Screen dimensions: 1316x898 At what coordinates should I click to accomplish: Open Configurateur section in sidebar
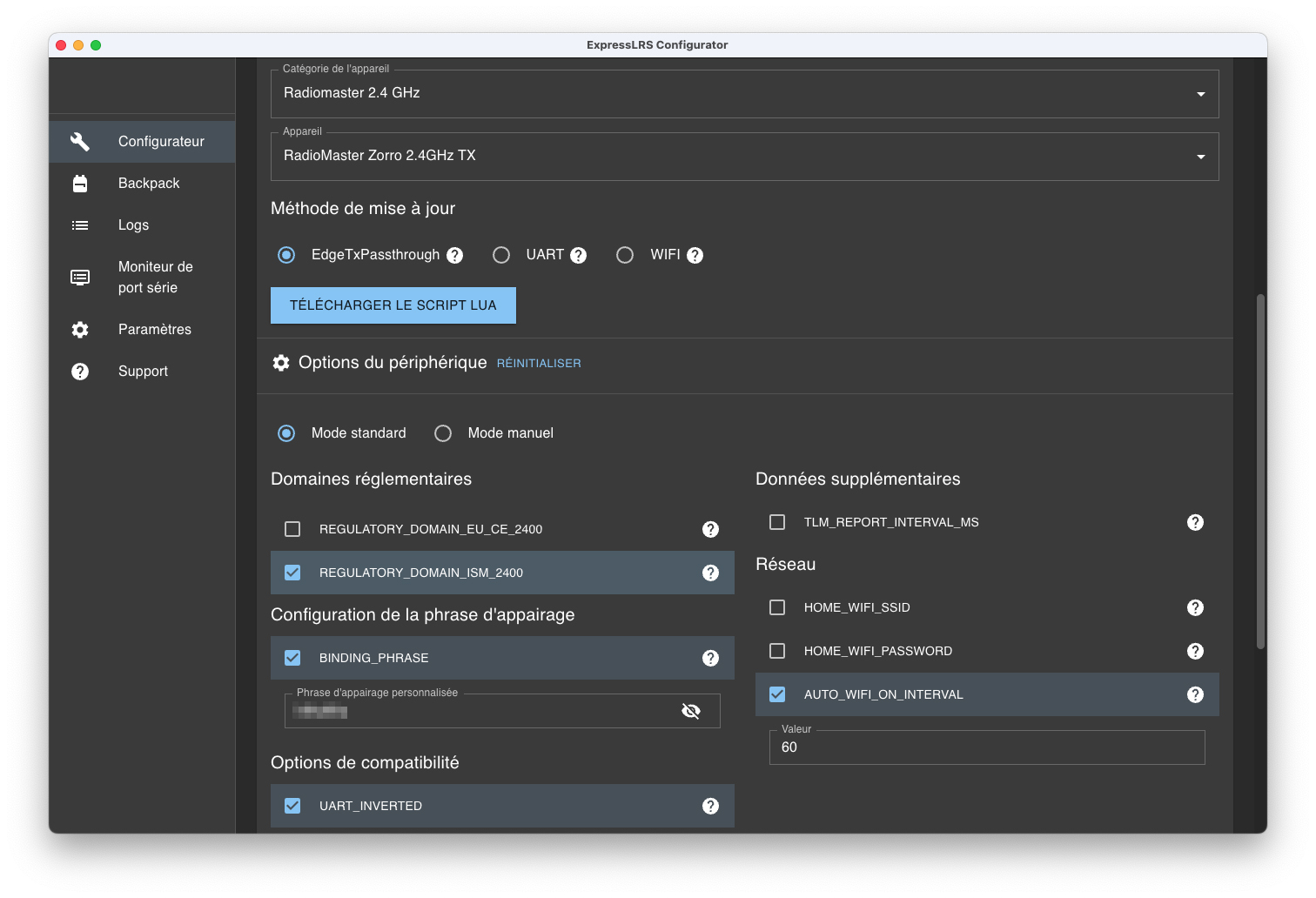[142, 141]
